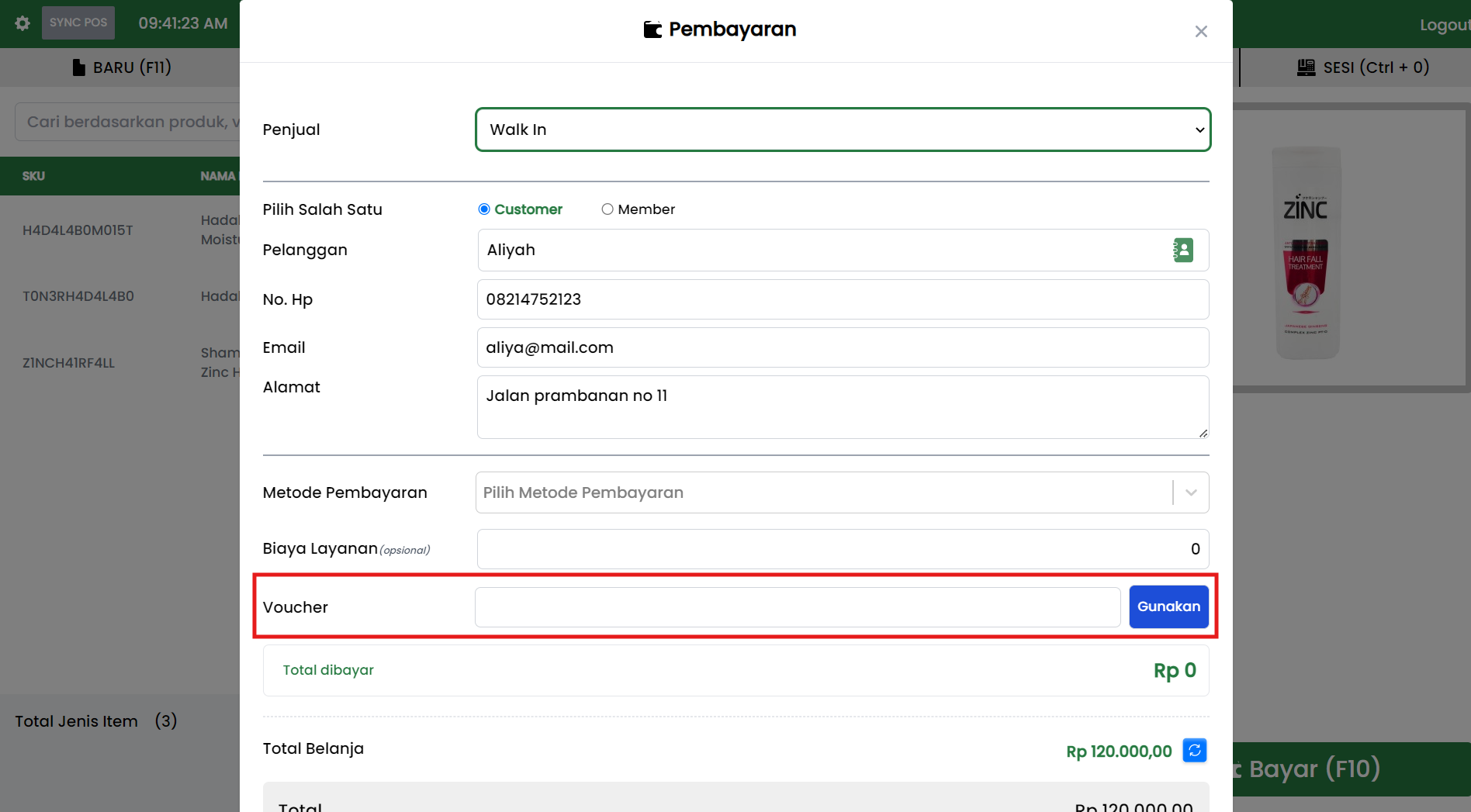The image size is (1471, 812).
Task: Click into the Voucher input field
Action: (797, 607)
